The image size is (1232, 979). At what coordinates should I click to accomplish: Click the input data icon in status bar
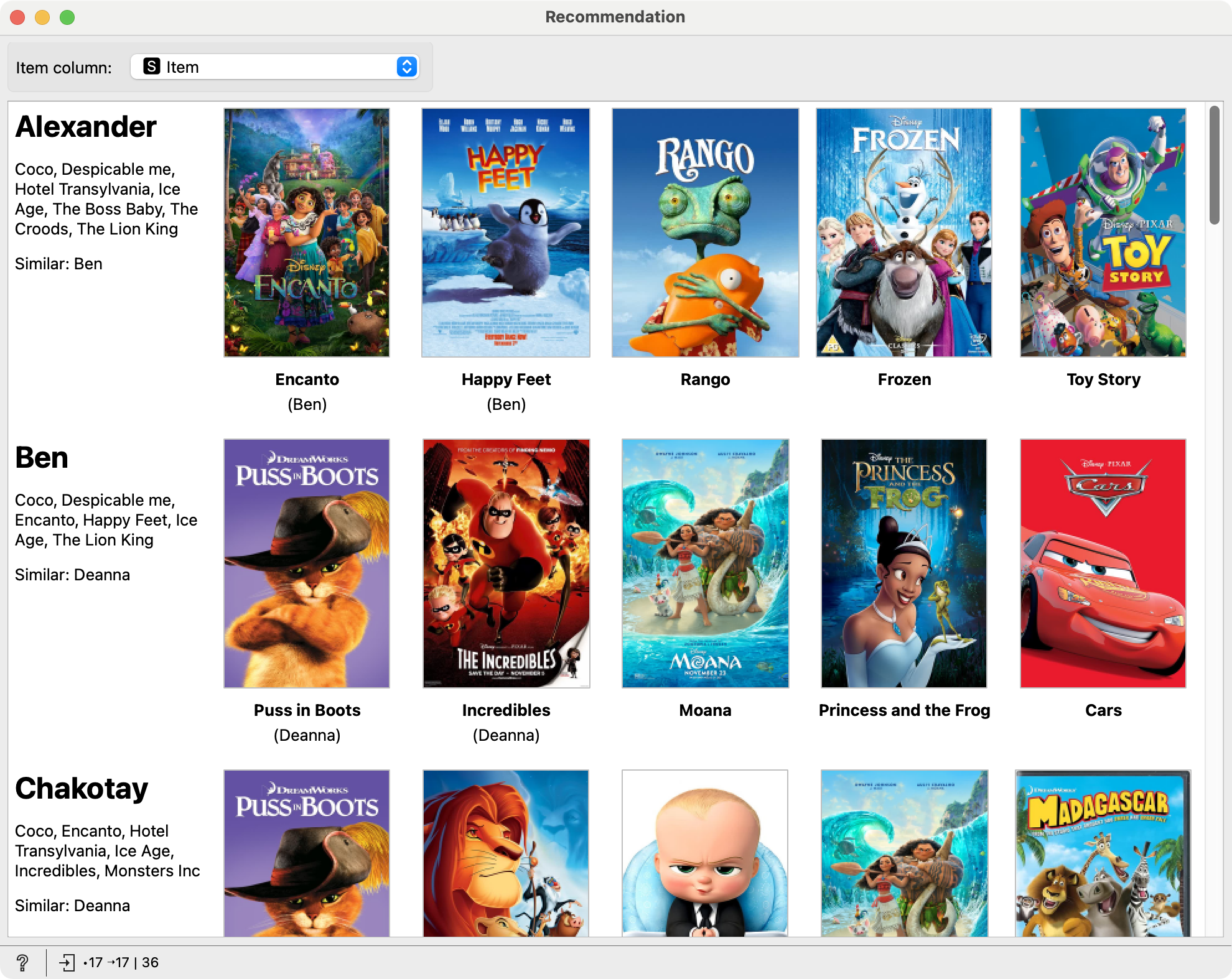(67, 963)
